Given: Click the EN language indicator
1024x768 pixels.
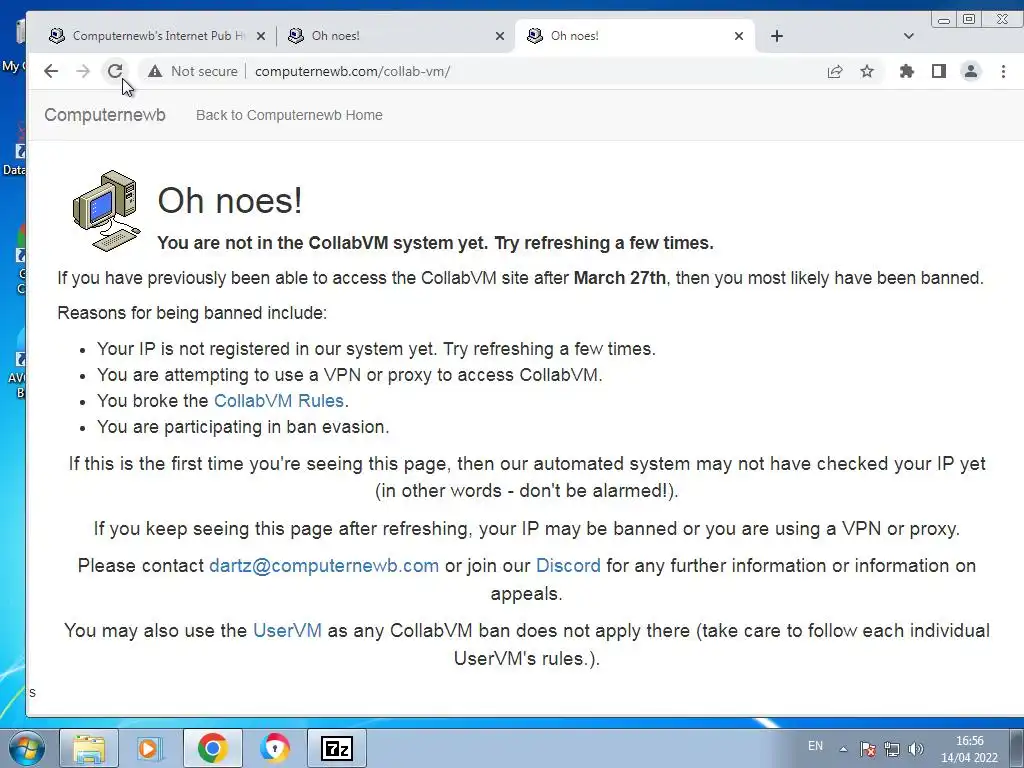Looking at the screenshot, I should click(815, 746).
